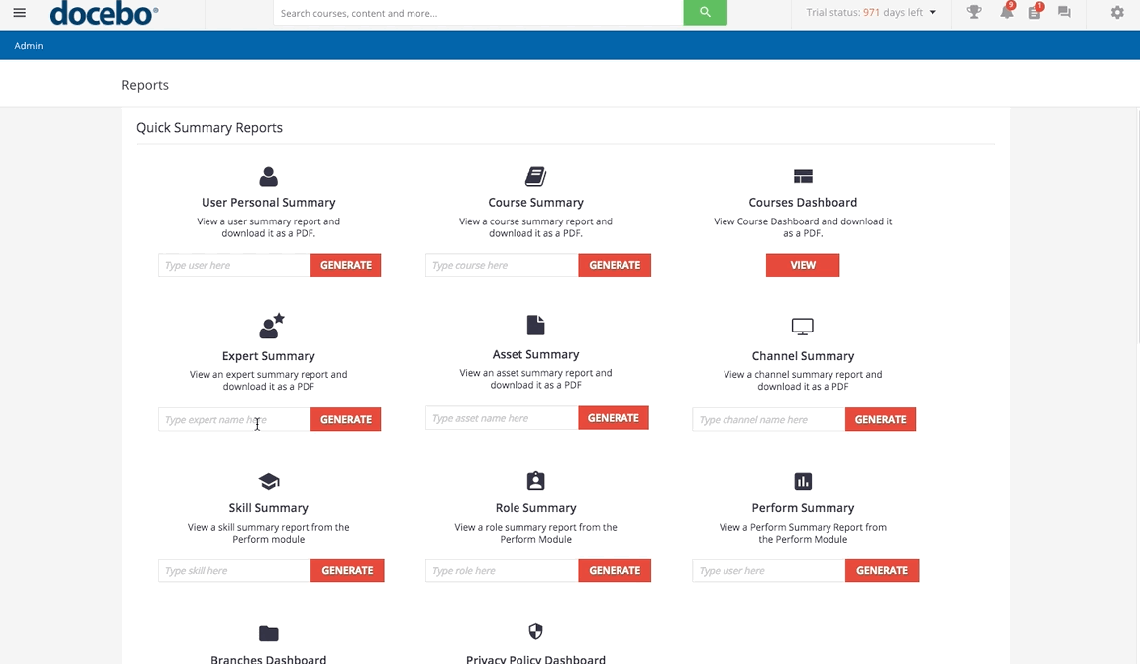This screenshot has height=664, width=1140.
Task: Click the Branches Dashboard folder icon
Action: pos(268,632)
